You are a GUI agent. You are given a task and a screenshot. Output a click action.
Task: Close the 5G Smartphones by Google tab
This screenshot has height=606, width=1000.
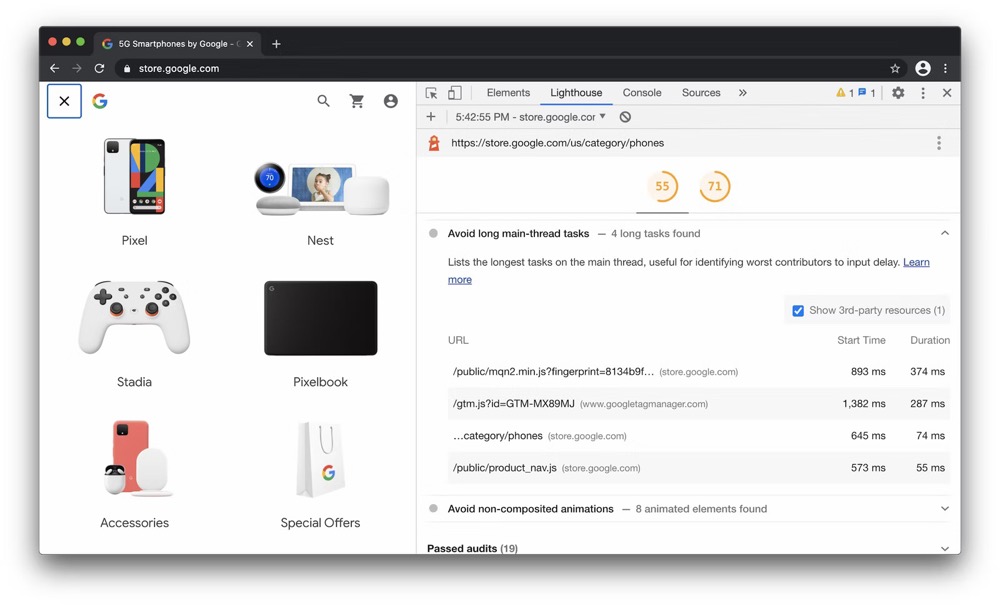[x=249, y=44]
